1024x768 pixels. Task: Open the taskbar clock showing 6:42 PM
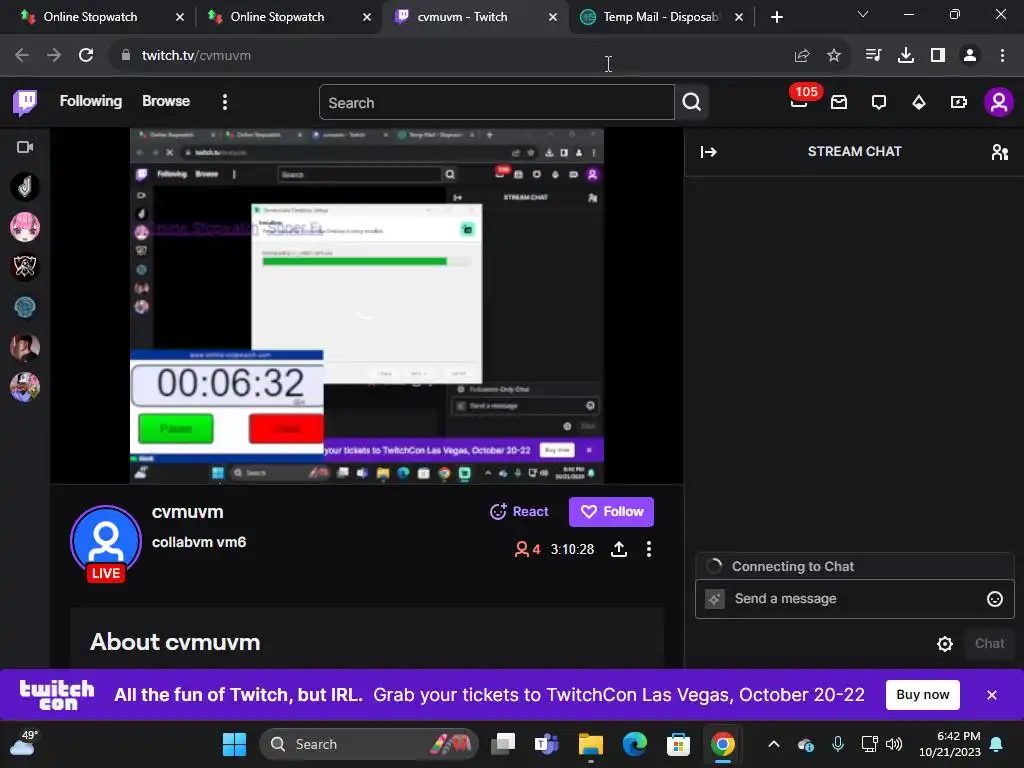[950, 744]
